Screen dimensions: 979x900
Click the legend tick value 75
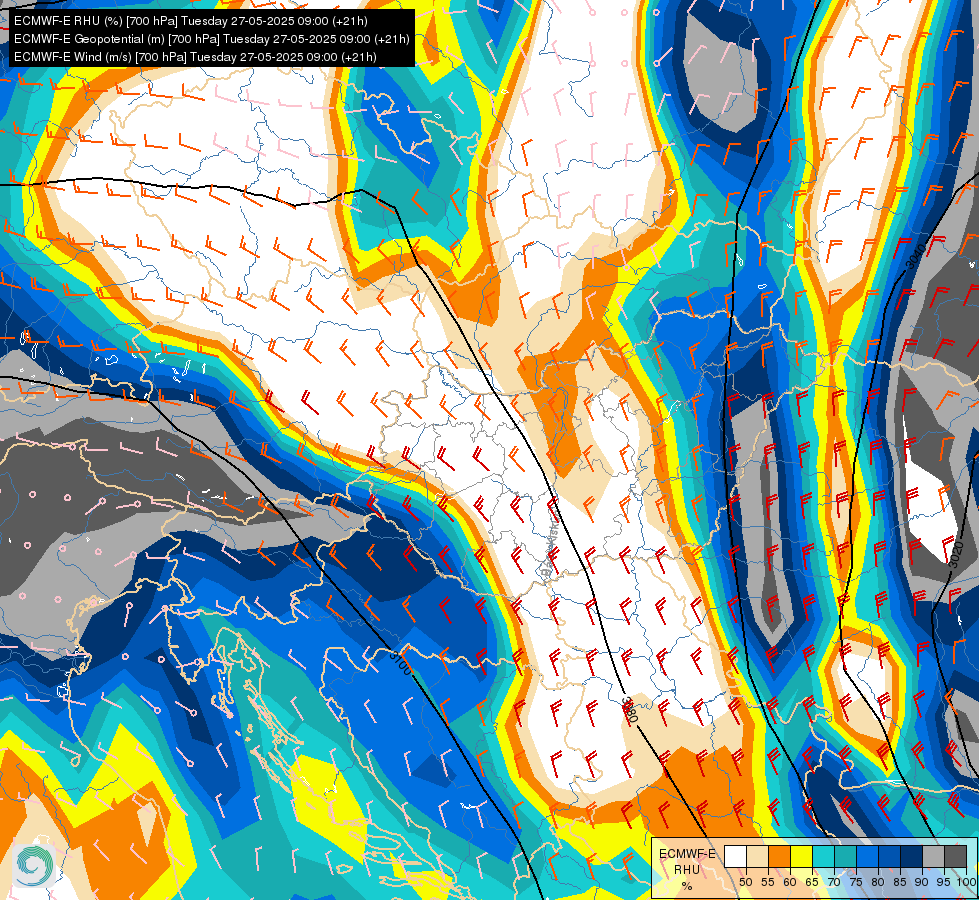[856, 882]
